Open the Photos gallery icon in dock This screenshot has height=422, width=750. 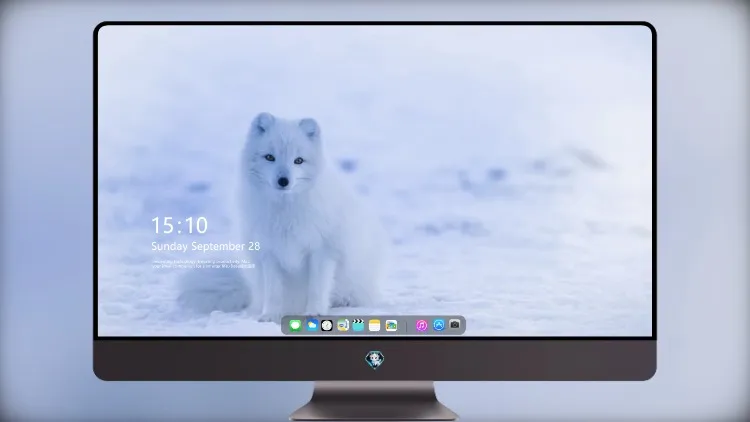click(x=391, y=325)
